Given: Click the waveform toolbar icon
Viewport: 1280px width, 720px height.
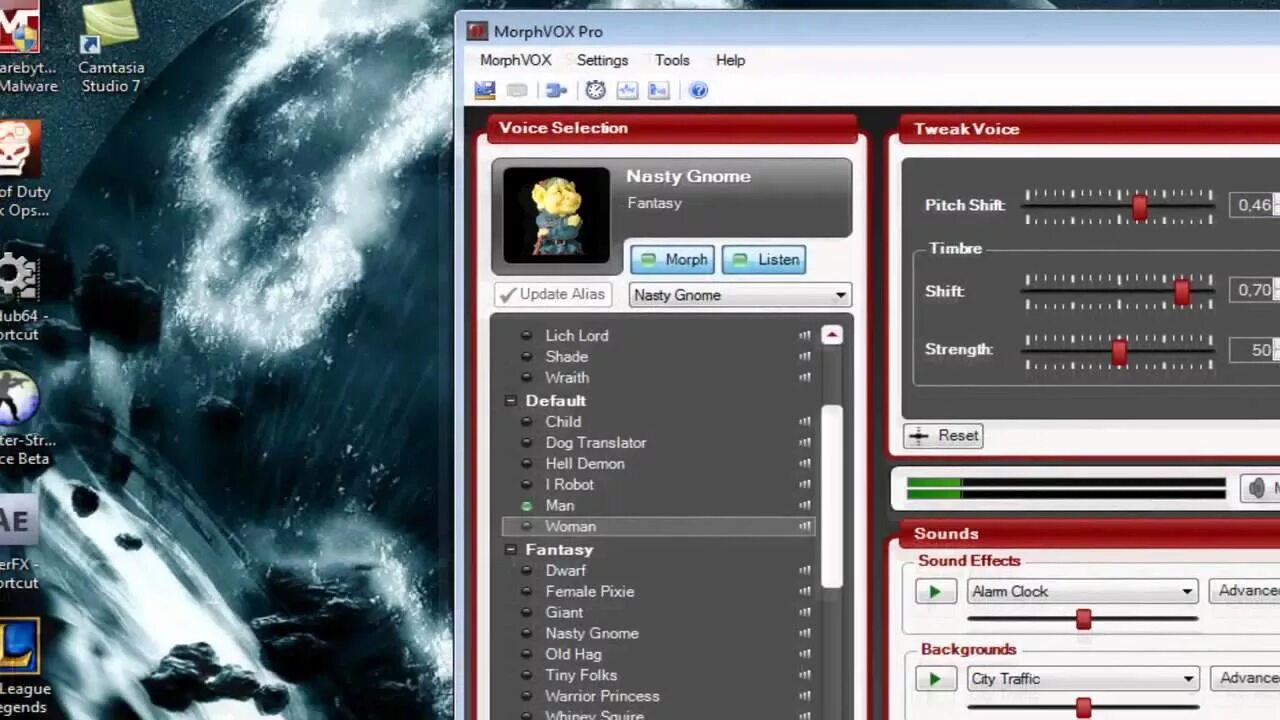Looking at the screenshot, I should point(627,90).
